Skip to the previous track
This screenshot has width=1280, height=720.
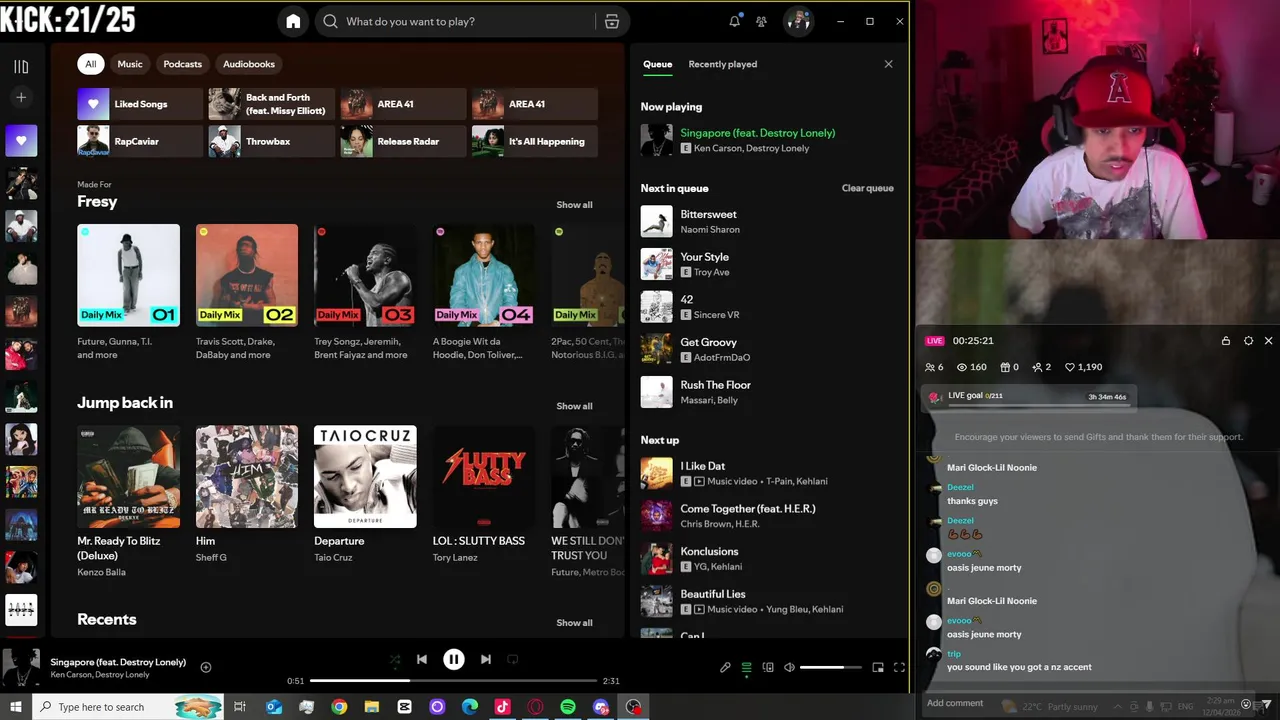[422, 659]
